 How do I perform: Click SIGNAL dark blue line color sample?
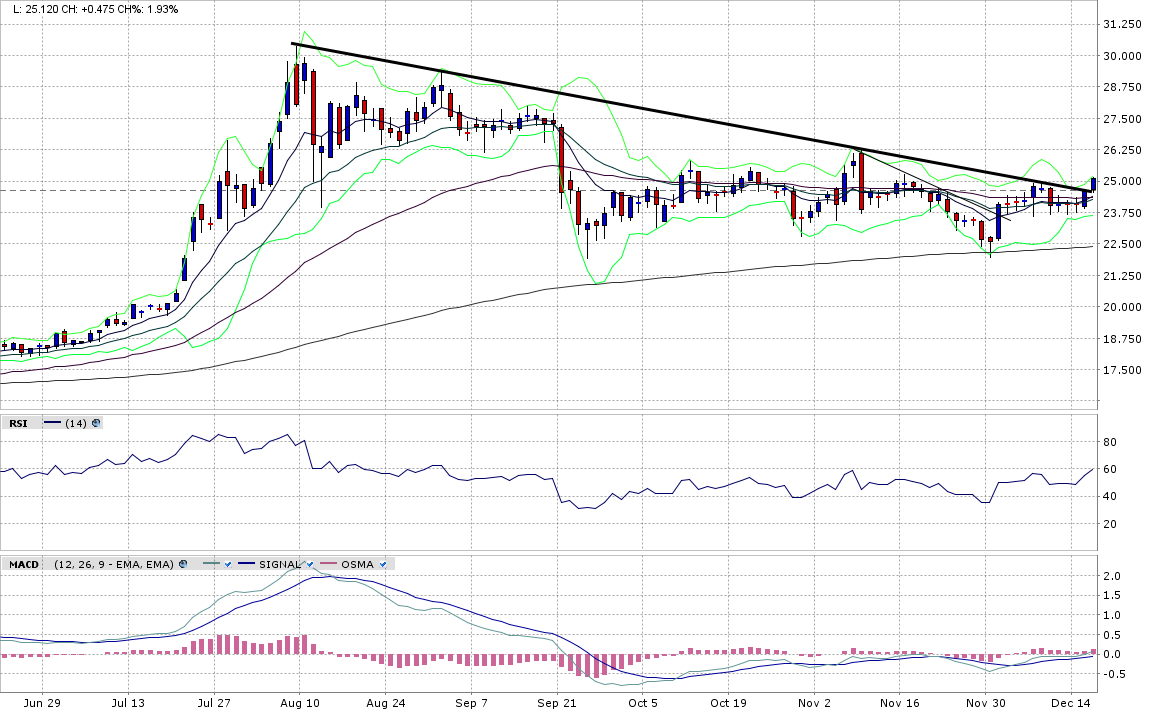click(x=246, y=563)
